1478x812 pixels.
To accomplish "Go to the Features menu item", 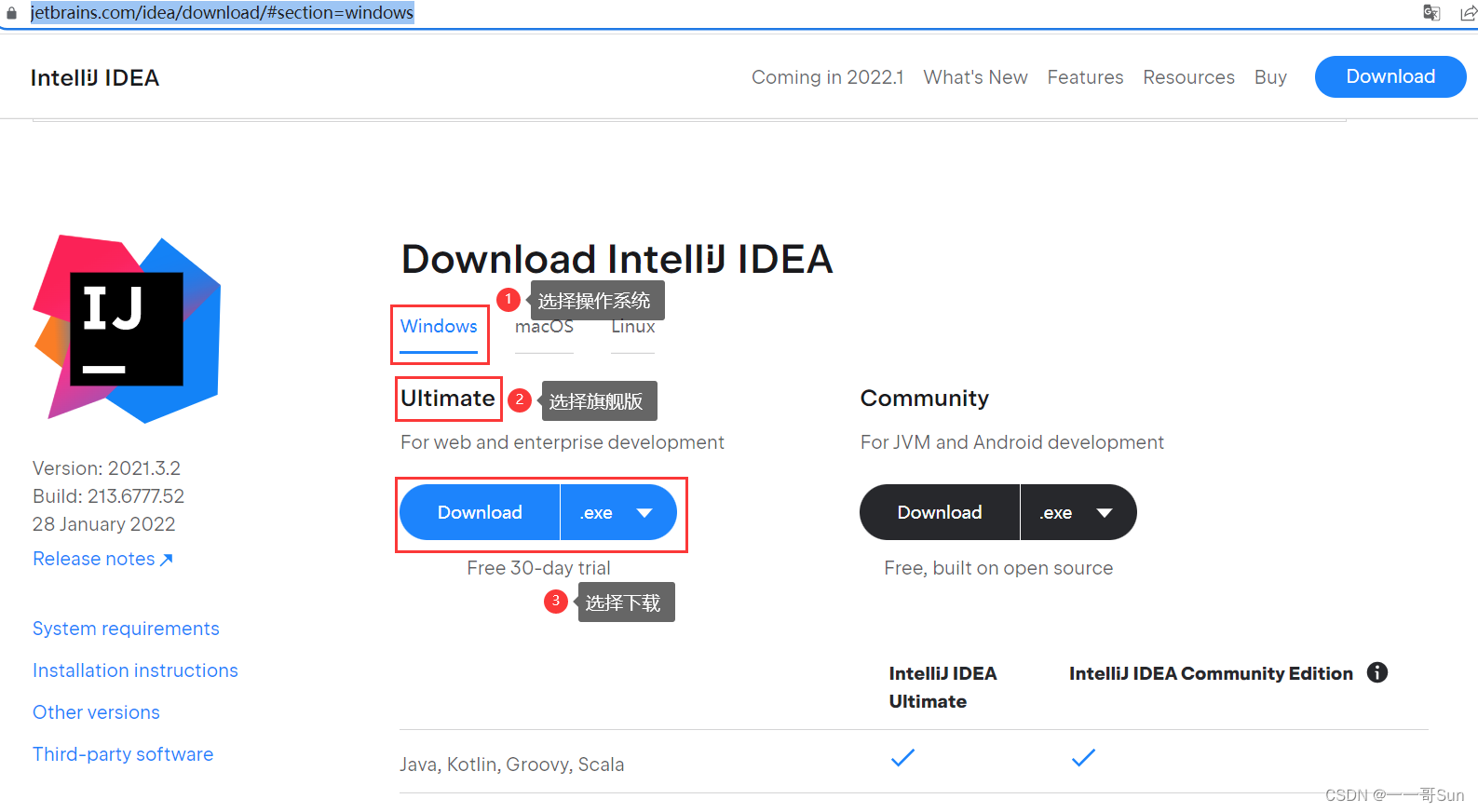I will 1085,77.
